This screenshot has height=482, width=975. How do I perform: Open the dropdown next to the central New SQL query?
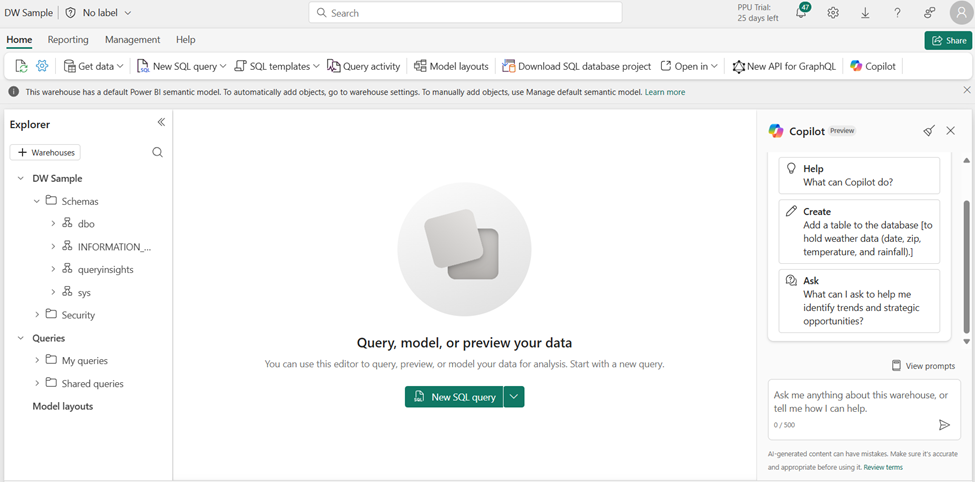click(x=514, y=397)
